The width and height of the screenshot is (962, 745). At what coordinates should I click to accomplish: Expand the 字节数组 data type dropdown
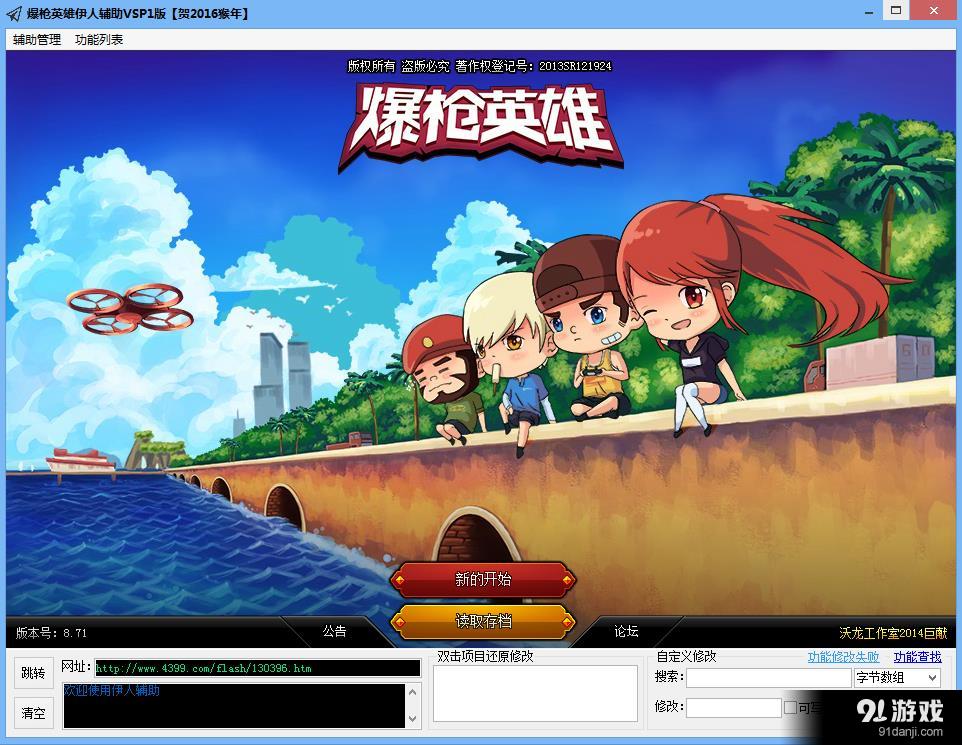pos(897,678)
